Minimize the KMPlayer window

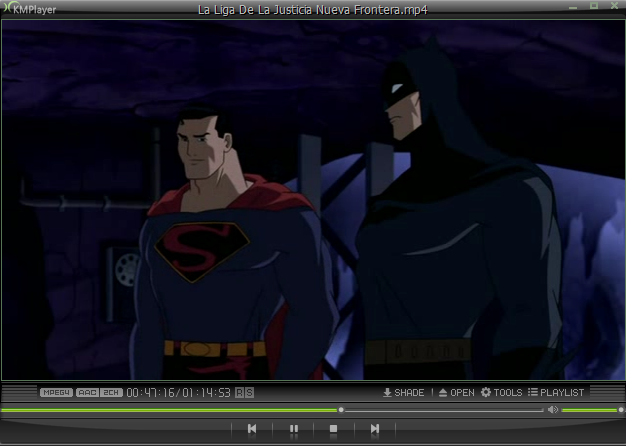(573, 6)
